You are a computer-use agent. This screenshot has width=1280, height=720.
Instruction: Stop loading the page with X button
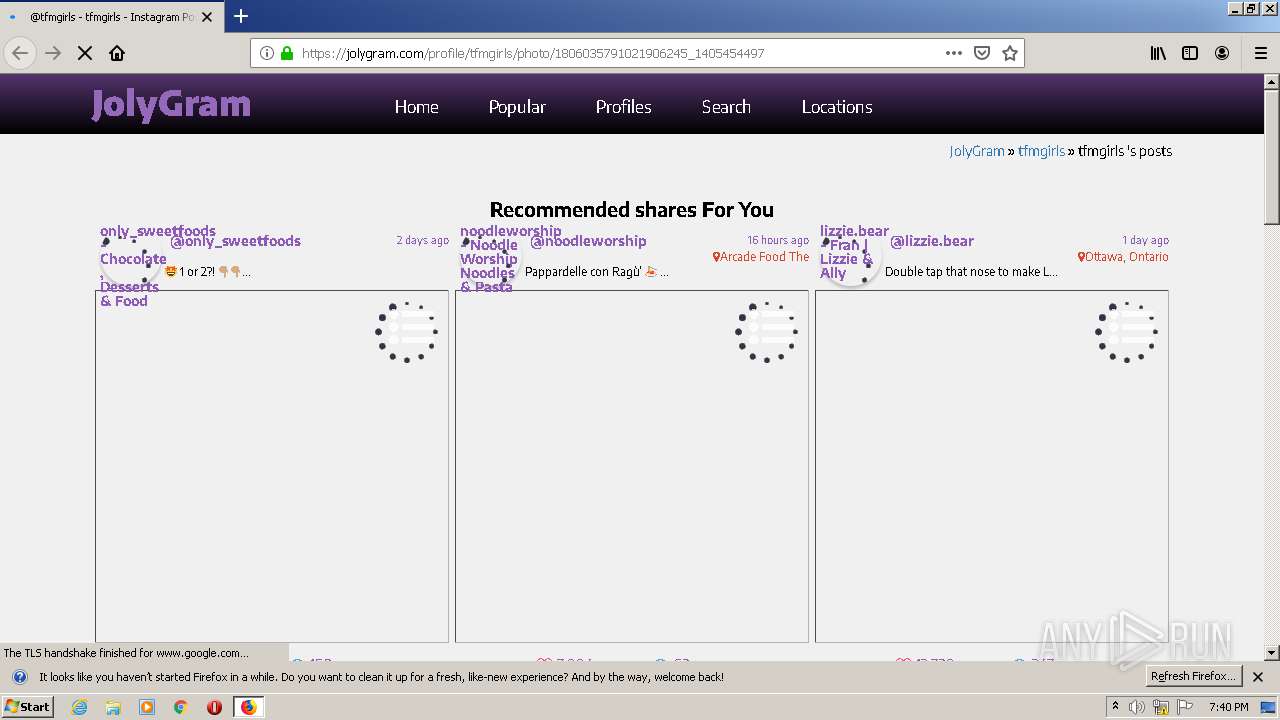[85, 53]
